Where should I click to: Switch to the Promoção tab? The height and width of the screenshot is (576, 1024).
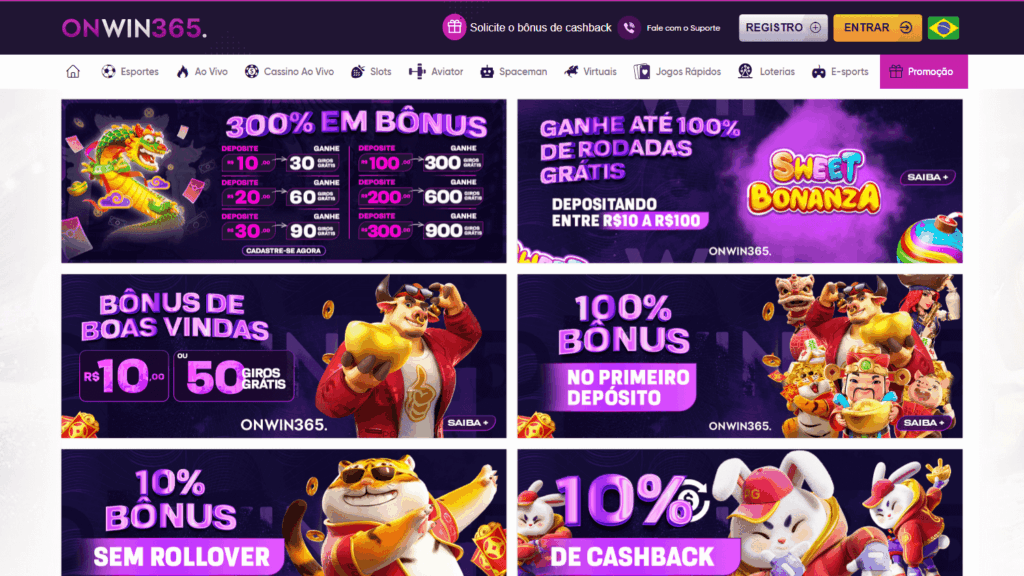[923, 72]
